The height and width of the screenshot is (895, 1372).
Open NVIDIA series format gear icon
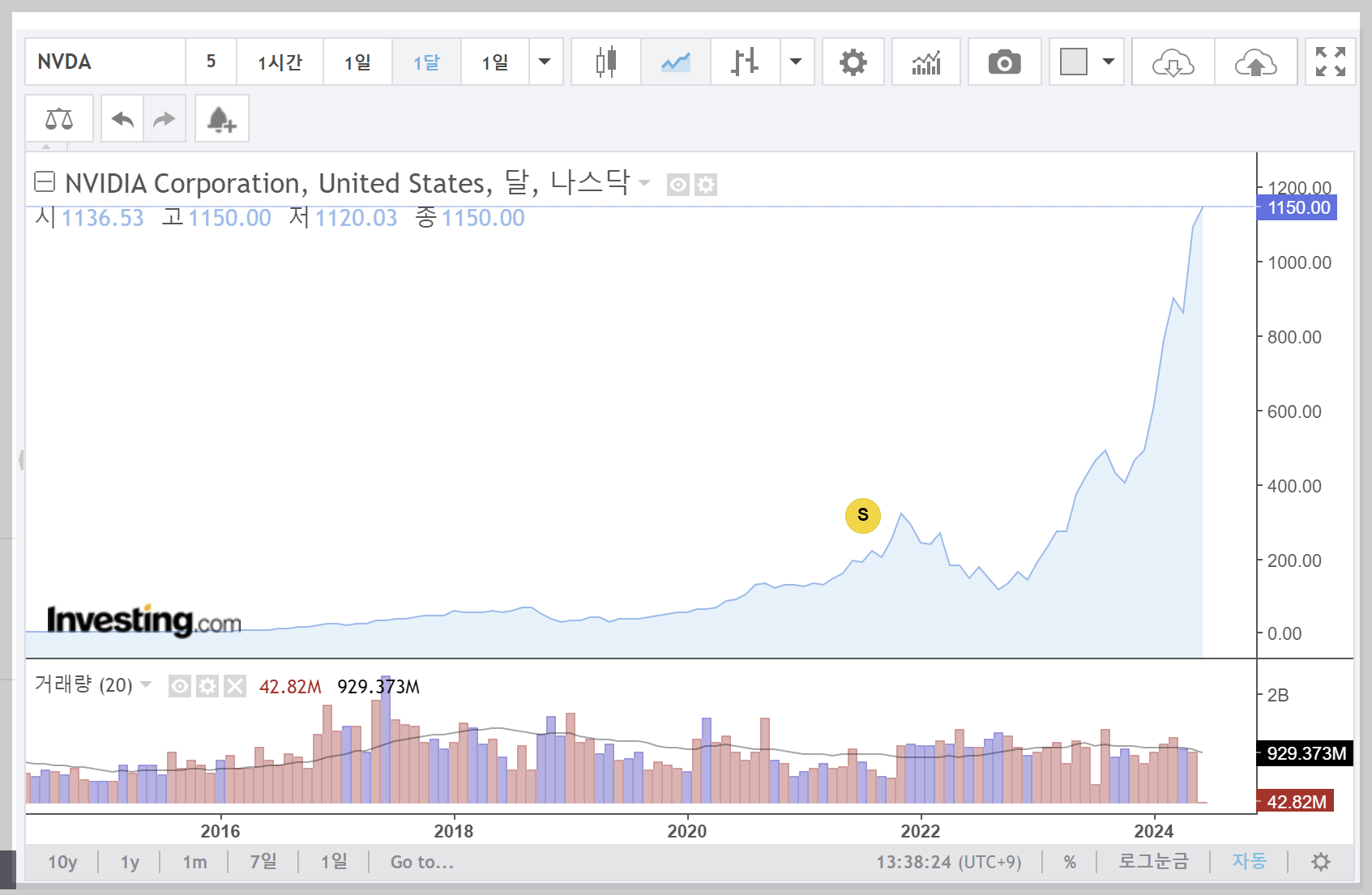(x=706, y=185)
